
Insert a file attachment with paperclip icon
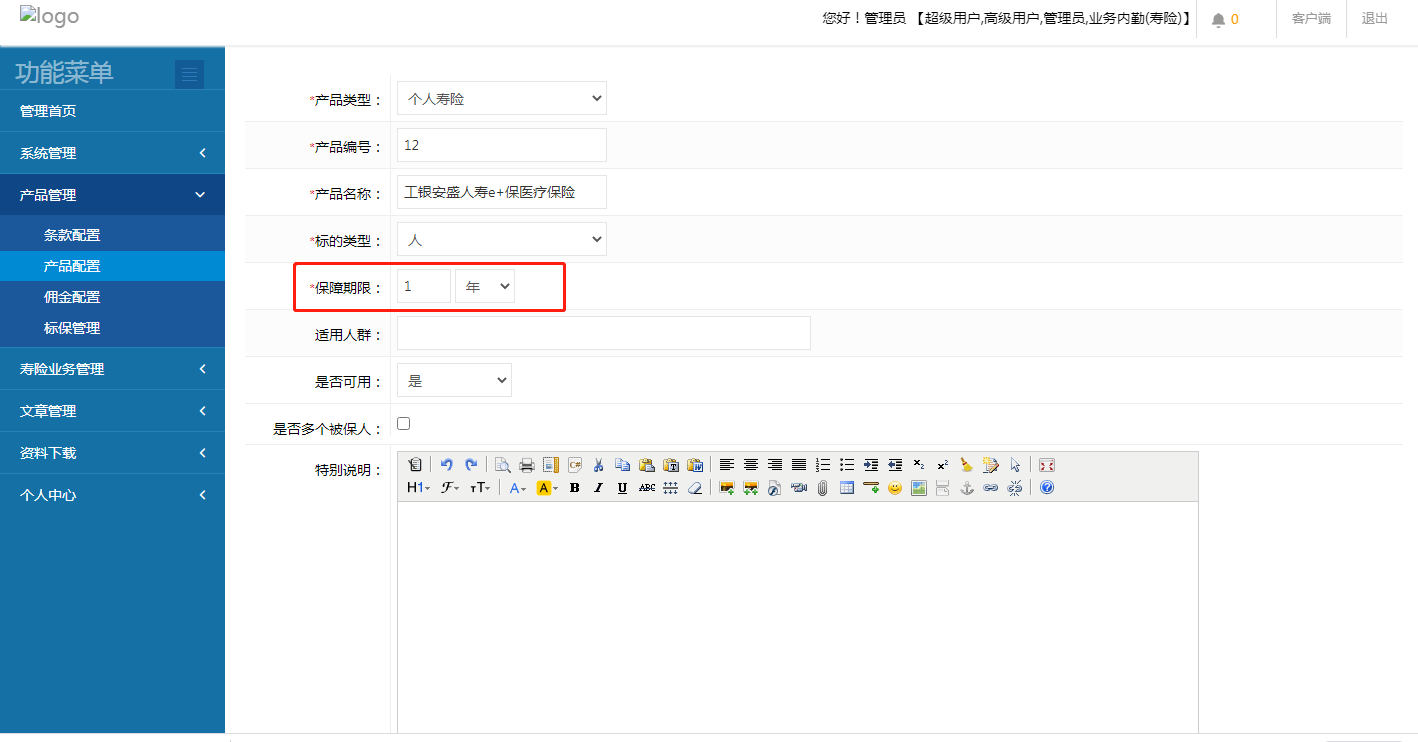(823, 488)
